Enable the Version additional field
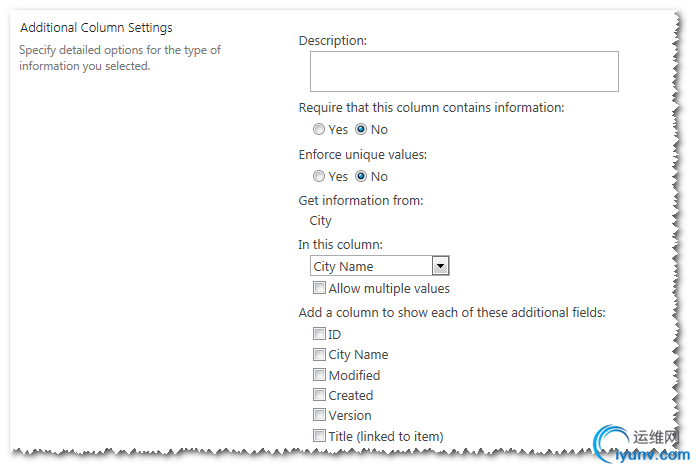696x471 pixels. click(x=319, y=415)
